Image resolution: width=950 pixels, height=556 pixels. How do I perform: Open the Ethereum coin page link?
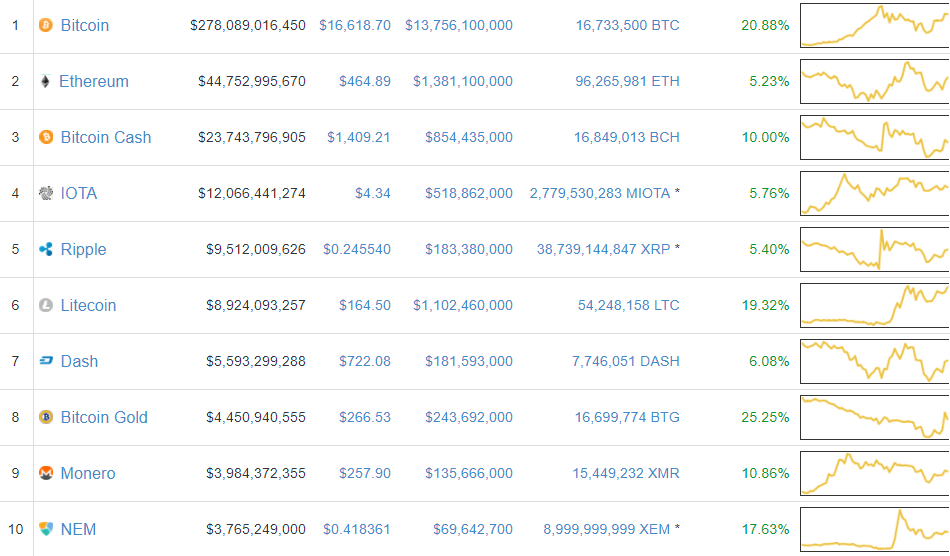pyautogui.click(x=94, y=81)
